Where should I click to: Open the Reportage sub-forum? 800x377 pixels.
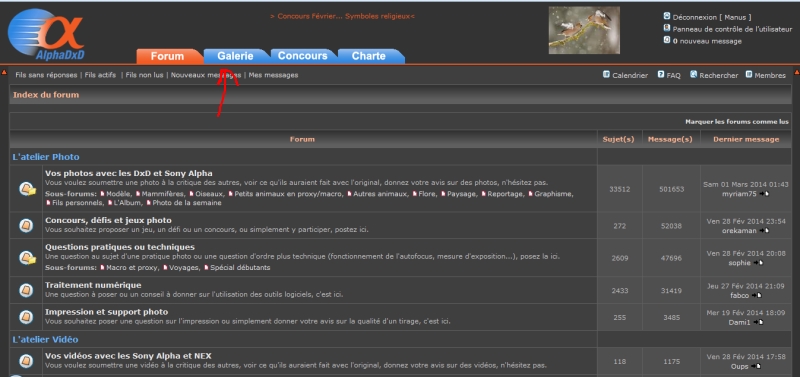click(505, 194)
